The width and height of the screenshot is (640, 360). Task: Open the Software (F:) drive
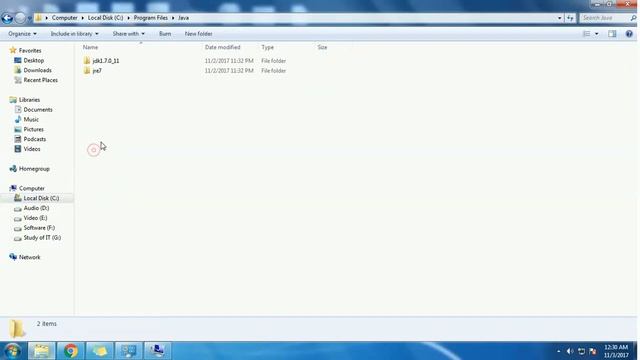click(x=39, y=228)
